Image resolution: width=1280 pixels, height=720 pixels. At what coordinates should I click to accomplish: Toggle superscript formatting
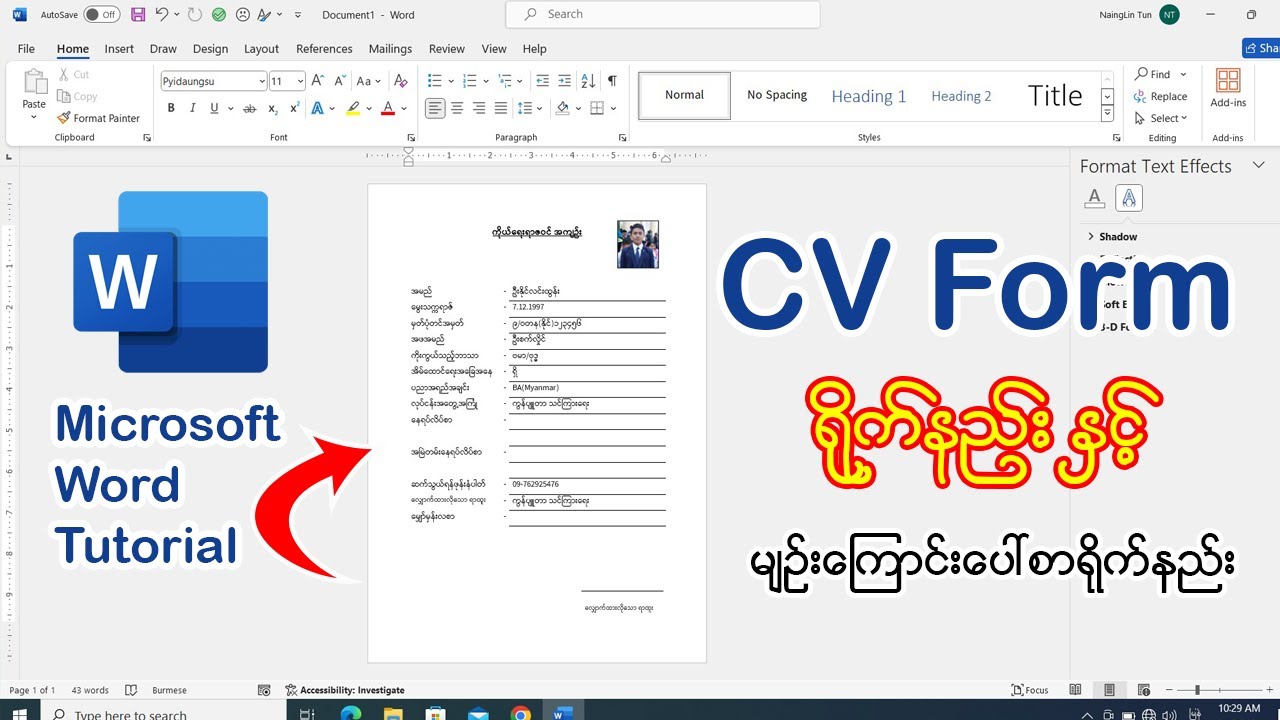coord(294,108)
